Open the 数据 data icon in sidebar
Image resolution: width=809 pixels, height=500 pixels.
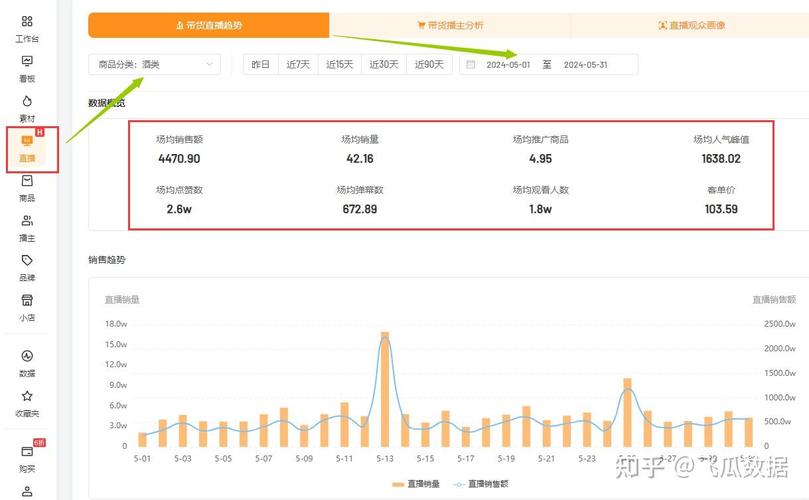(27, 356)
